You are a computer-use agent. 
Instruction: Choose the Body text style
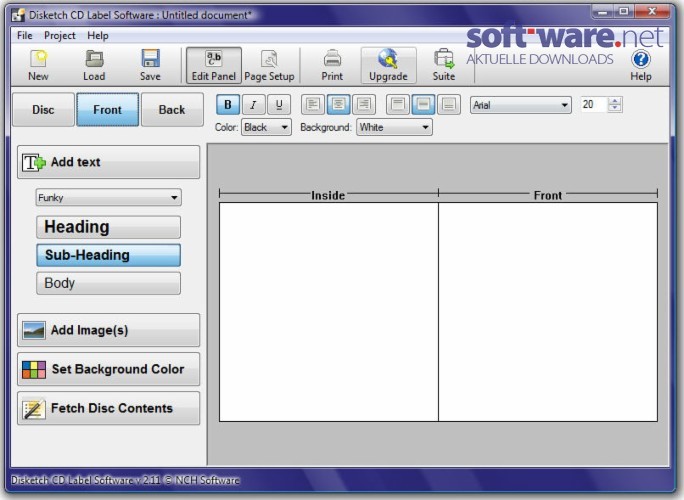point(108,283)
